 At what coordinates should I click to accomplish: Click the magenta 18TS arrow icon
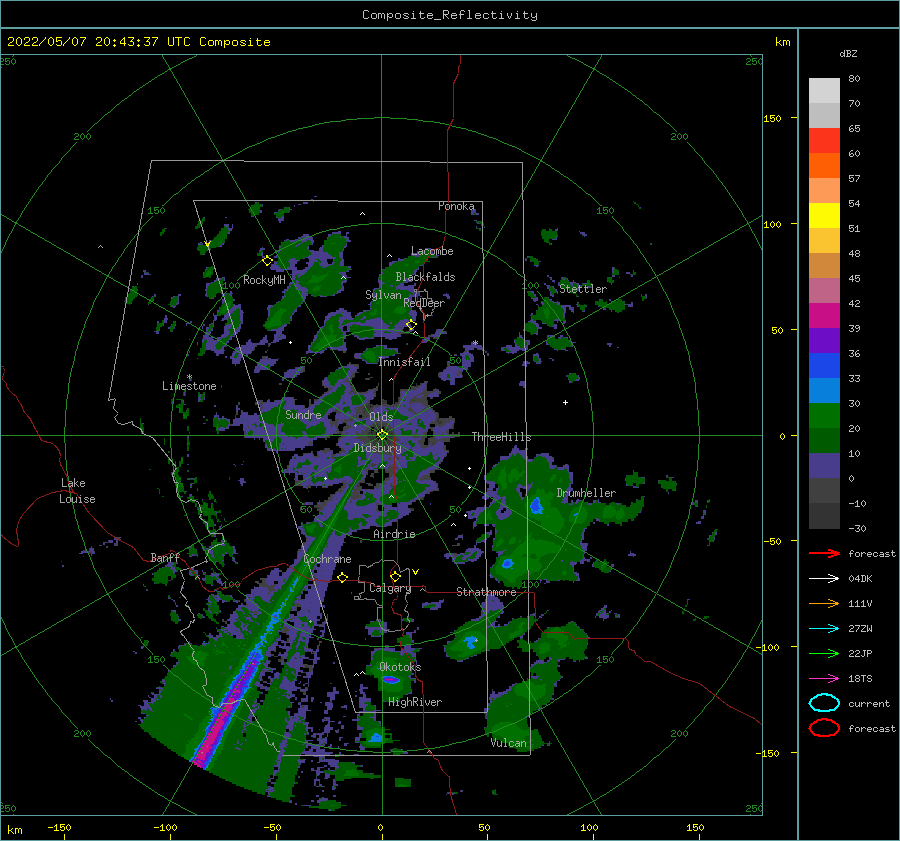[x=824, y=678]
